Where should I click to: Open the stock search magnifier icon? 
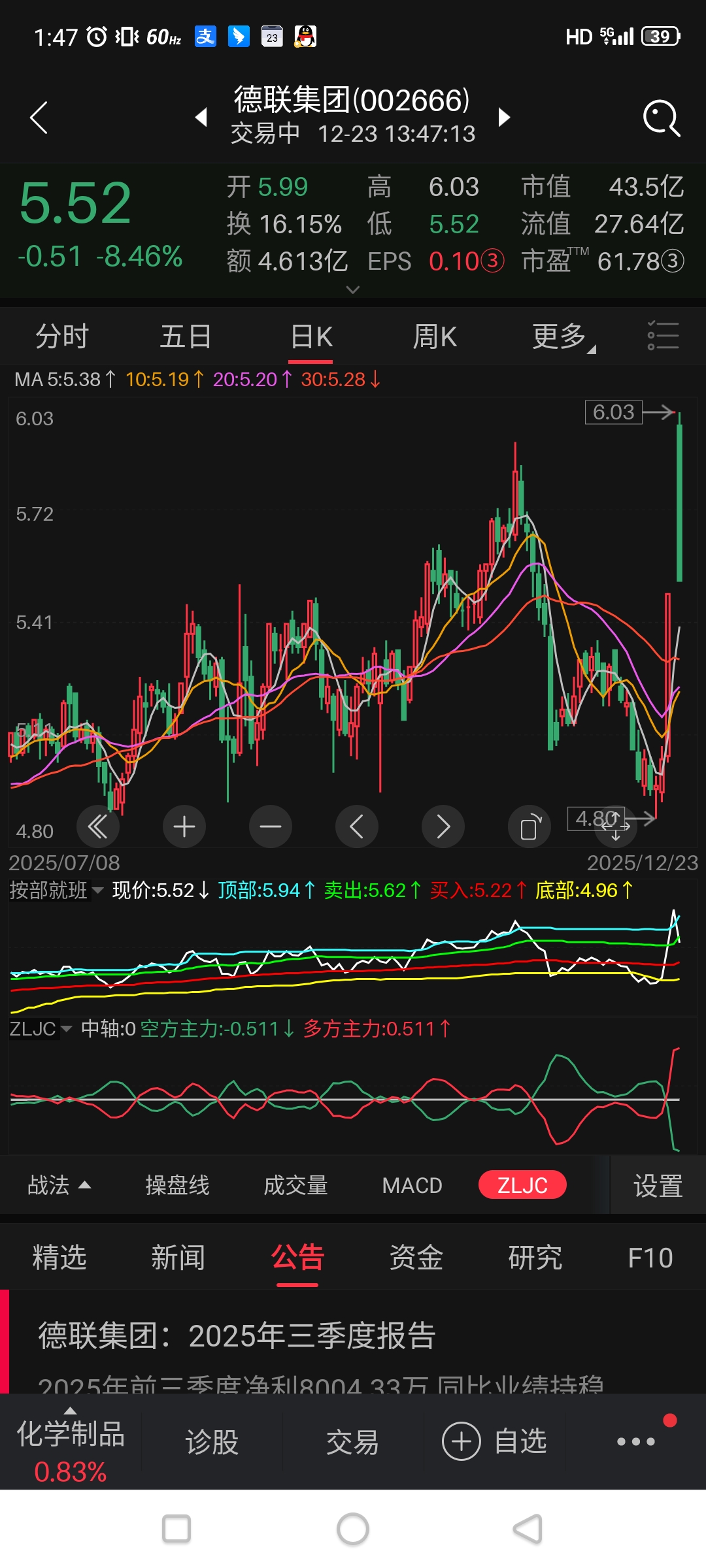(662, 118)
